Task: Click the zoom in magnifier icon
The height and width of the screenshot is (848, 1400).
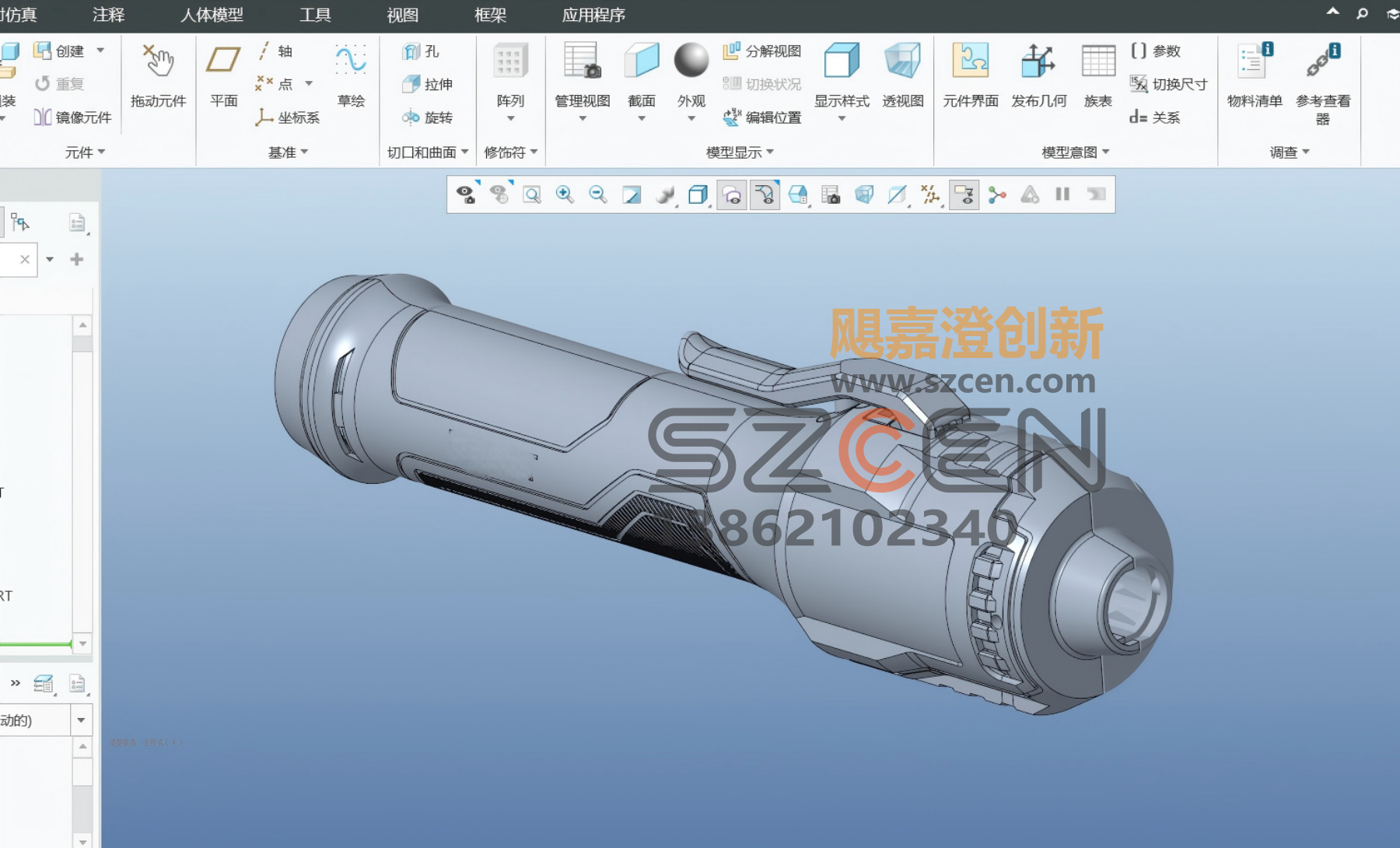Action: click(565, 194)
